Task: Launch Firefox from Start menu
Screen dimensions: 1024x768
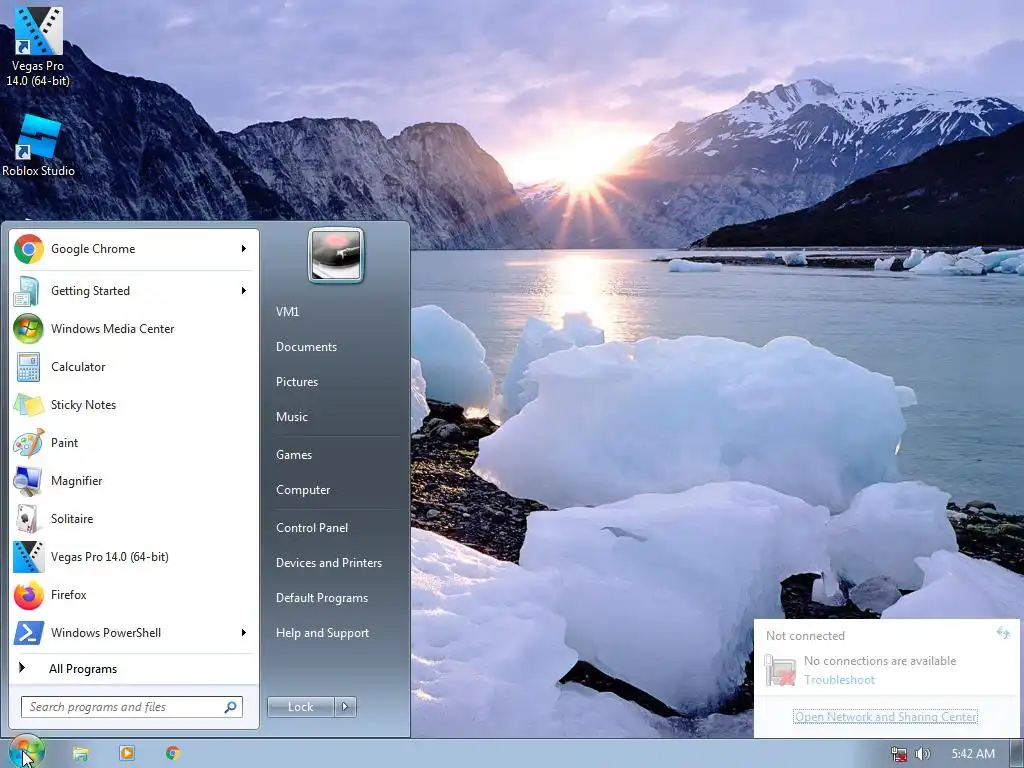Action: (x=133, y=594)
